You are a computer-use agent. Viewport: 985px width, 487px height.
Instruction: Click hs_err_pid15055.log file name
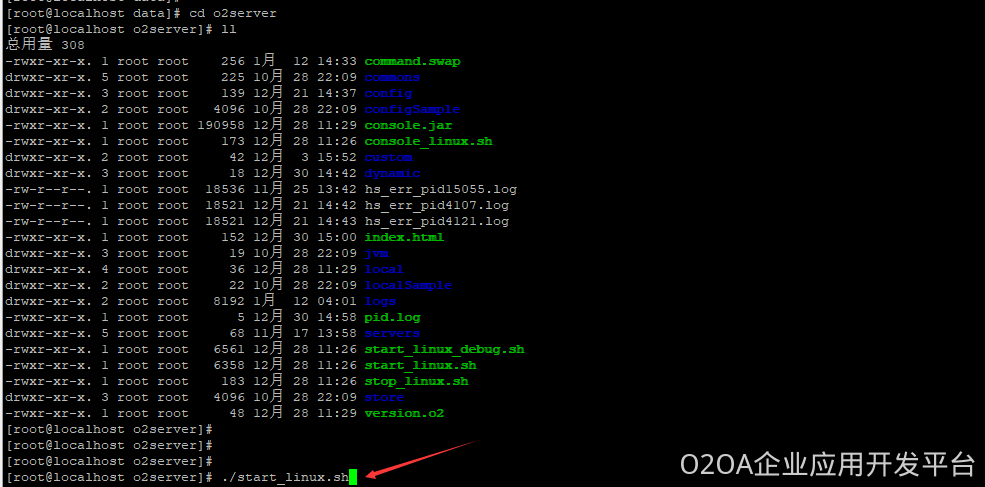pos(440,189)
